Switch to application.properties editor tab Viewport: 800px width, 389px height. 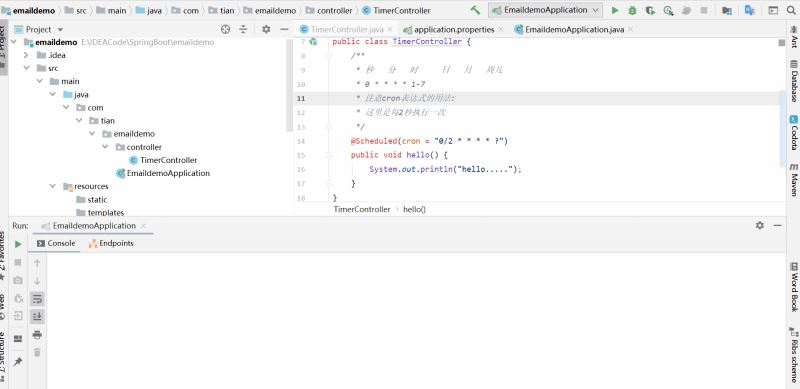coord(454,30)
